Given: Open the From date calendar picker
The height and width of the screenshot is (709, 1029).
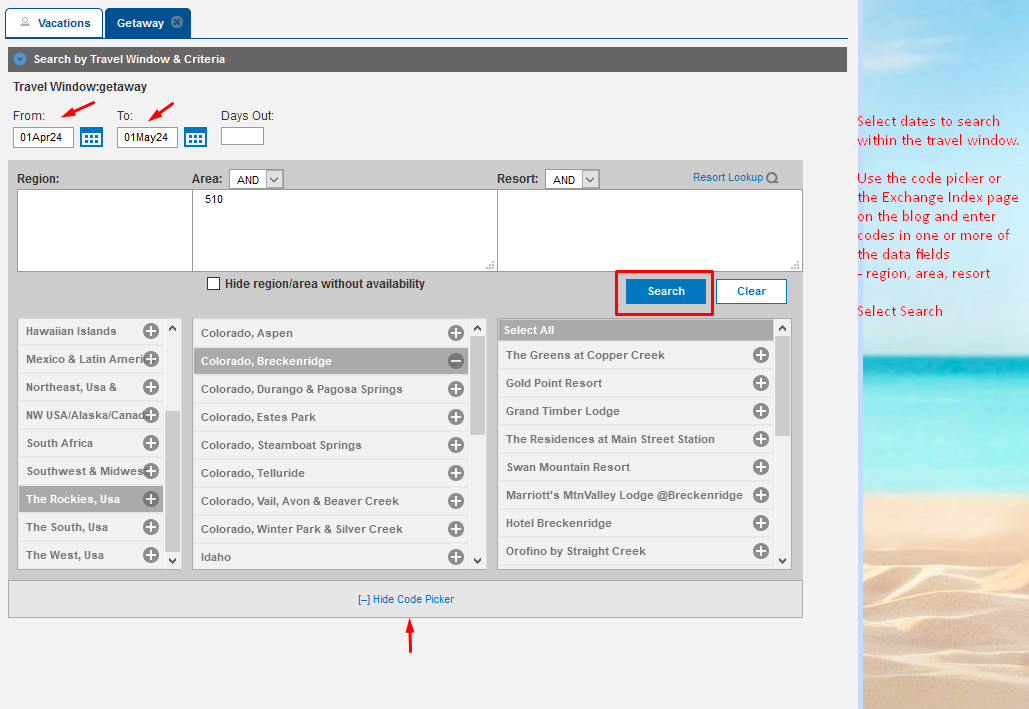Looking at the screenshot, I should (x=91, y=138).
